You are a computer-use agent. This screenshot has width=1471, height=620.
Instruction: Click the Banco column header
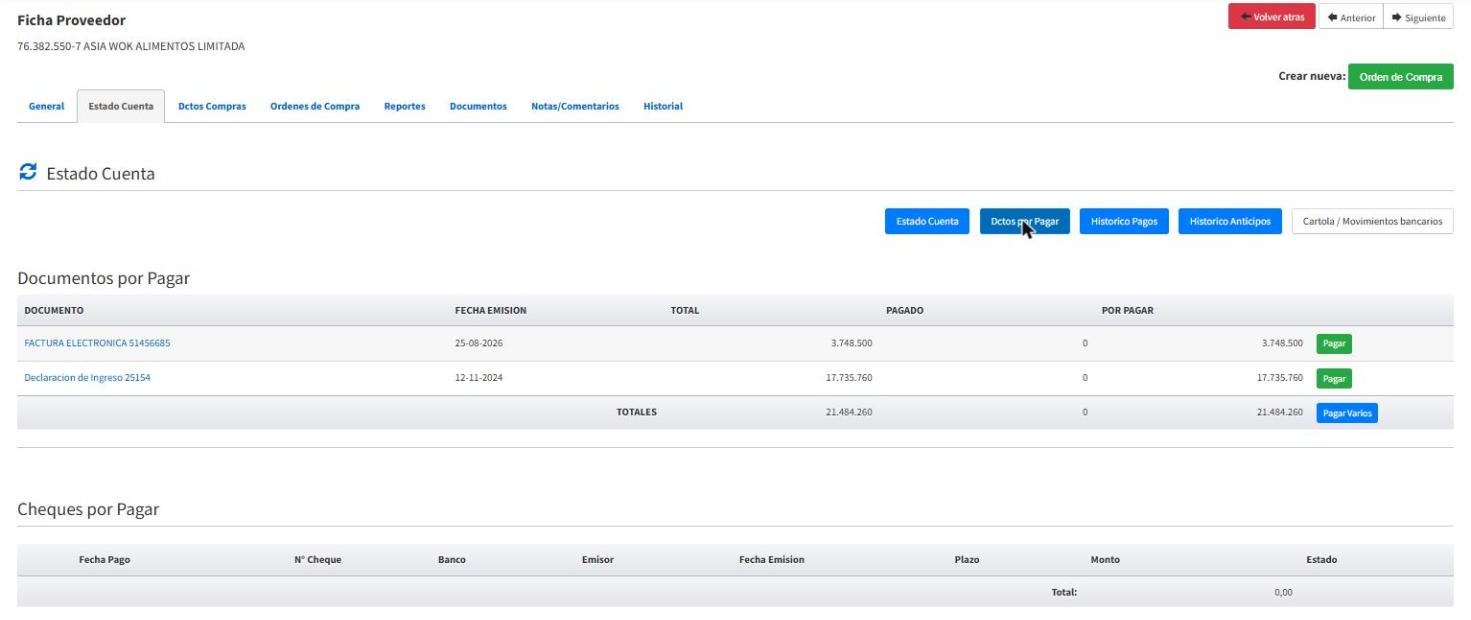pyautogui.click(x=451, y=560)
